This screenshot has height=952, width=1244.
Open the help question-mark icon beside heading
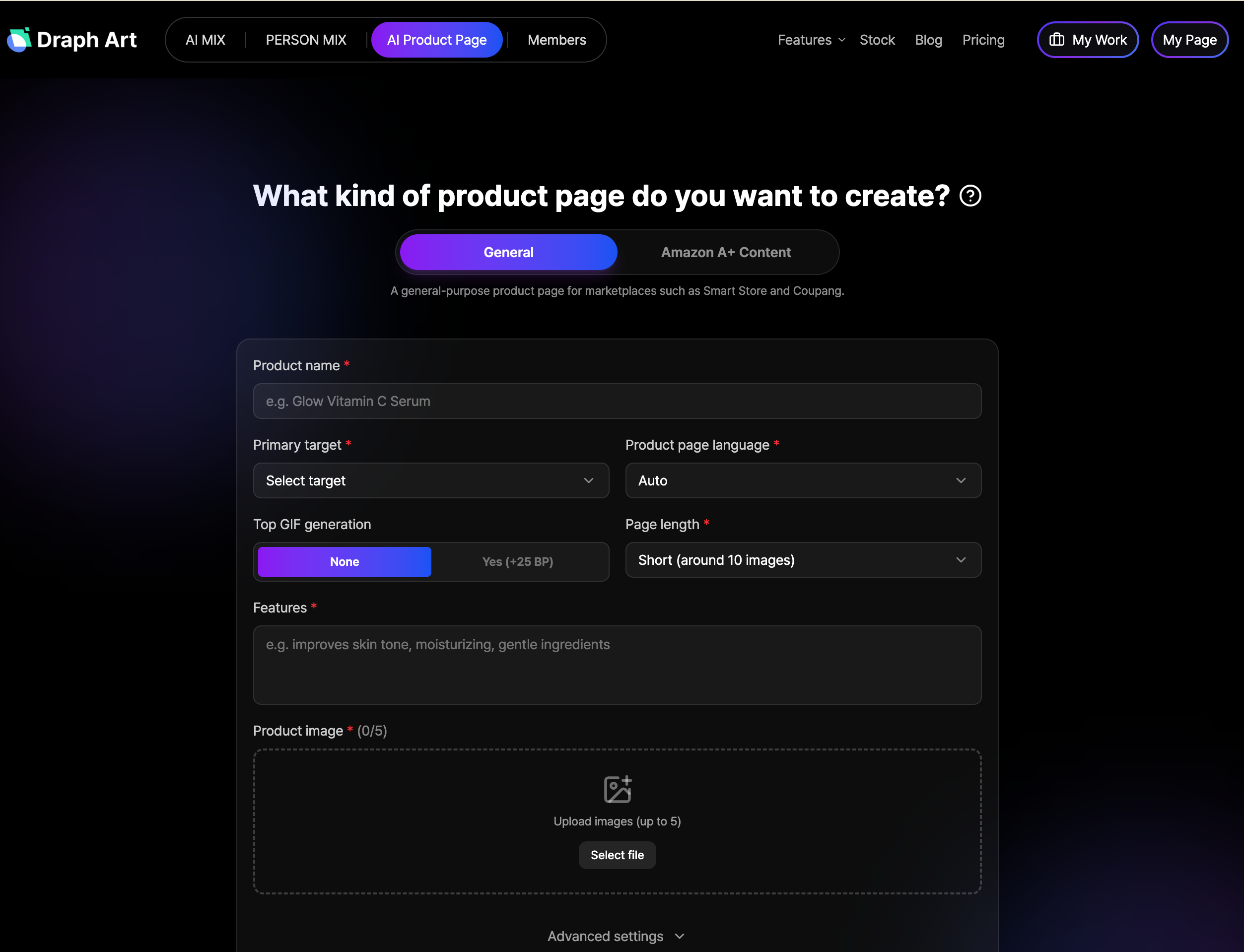click(x=970, y=196)
